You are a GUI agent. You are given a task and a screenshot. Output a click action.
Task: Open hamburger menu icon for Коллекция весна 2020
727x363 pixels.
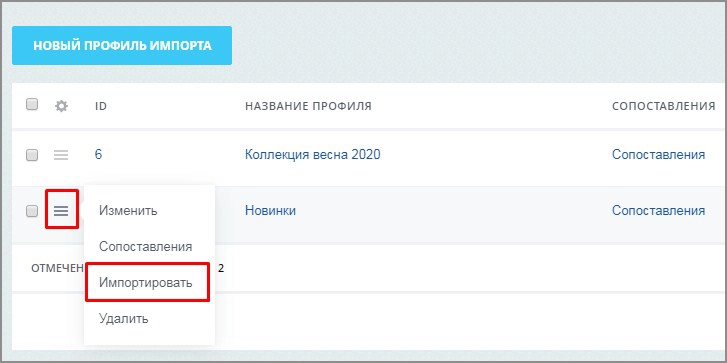click(61, 155)
